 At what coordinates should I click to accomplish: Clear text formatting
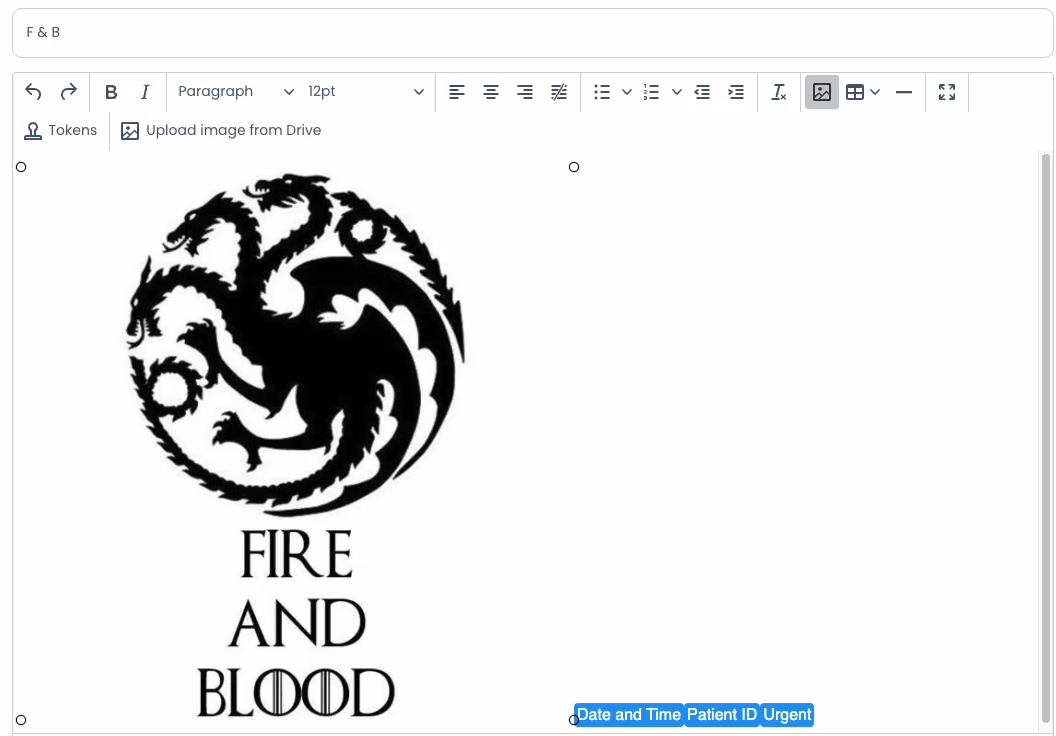click(779, 92)
